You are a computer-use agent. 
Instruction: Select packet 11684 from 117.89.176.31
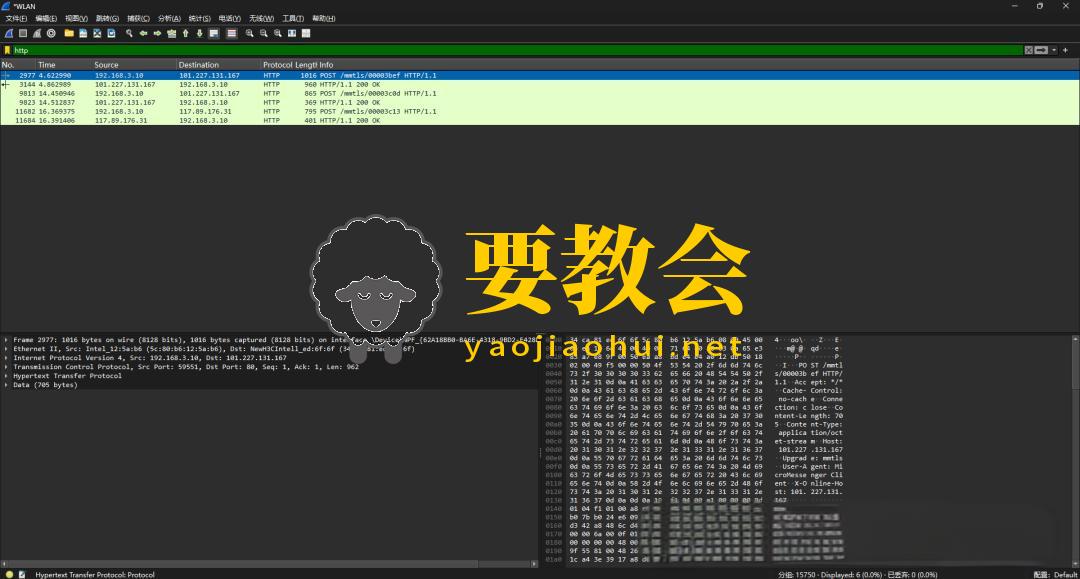click(x=539, y=120)
